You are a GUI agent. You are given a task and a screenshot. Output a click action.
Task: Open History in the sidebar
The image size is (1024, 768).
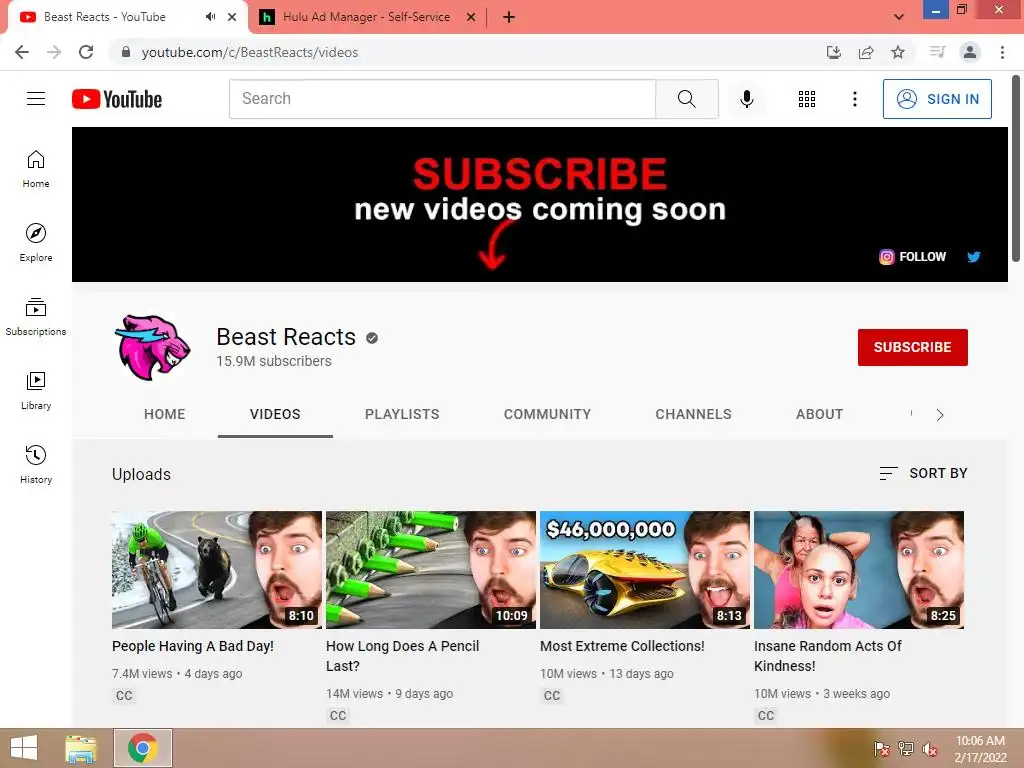(36, 464)
